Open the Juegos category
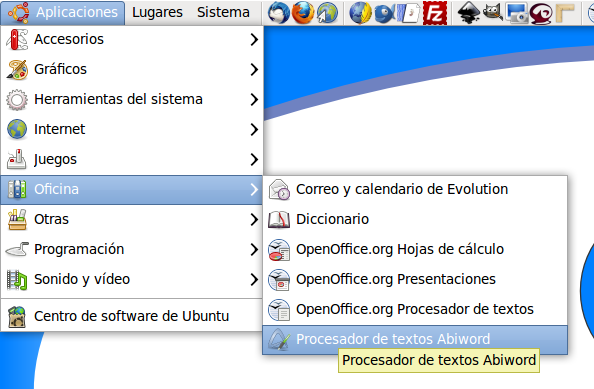594x389 pixels. pyautogui.click(x=131, y=159)
